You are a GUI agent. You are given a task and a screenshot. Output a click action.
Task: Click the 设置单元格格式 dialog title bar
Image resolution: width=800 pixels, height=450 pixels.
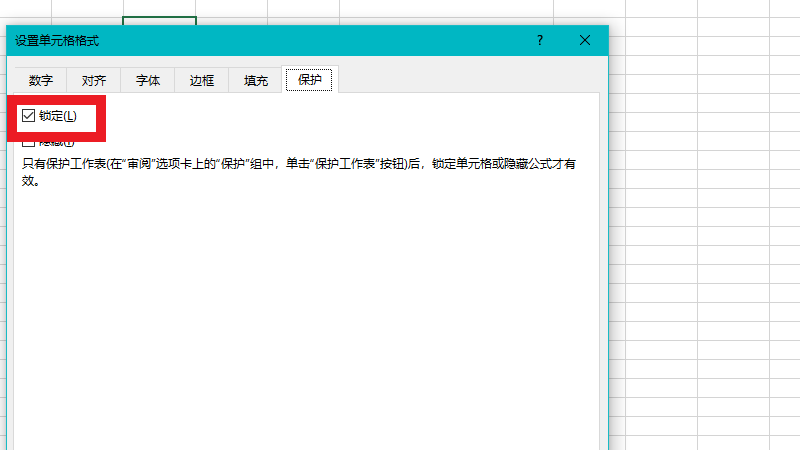point(300,40)
